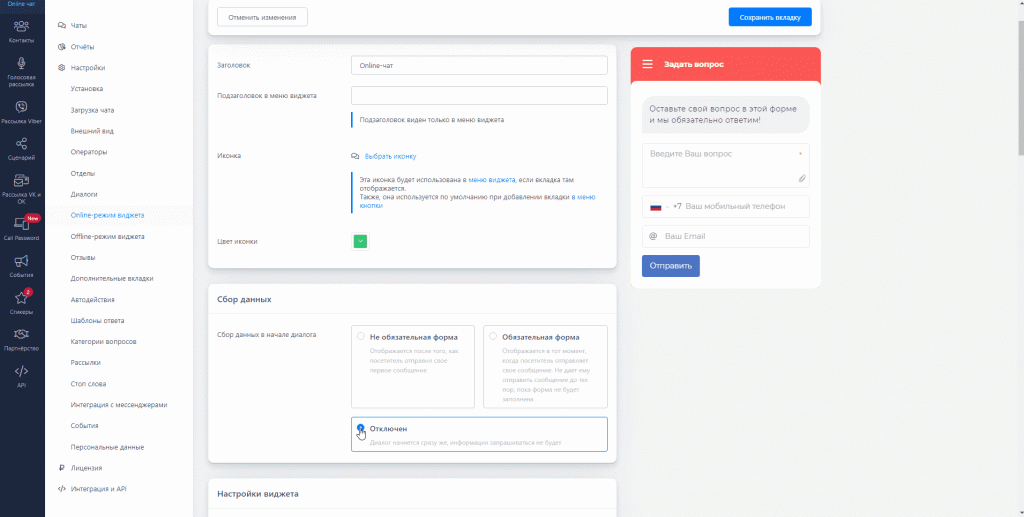Go to Offline-режим виджета menu item
This screenshot has width=1024, height=517.
[107, 237]
